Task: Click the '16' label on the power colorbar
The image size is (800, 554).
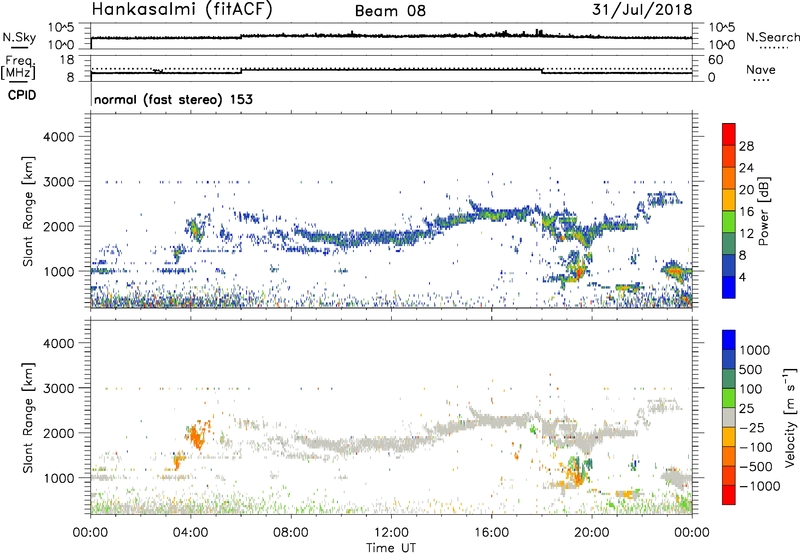Action: [746, 212]
